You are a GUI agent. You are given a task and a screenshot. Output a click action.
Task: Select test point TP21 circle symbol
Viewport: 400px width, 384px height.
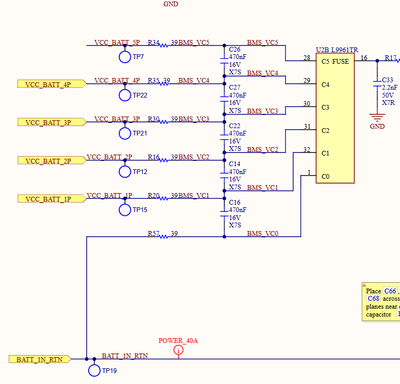[125, 133]
